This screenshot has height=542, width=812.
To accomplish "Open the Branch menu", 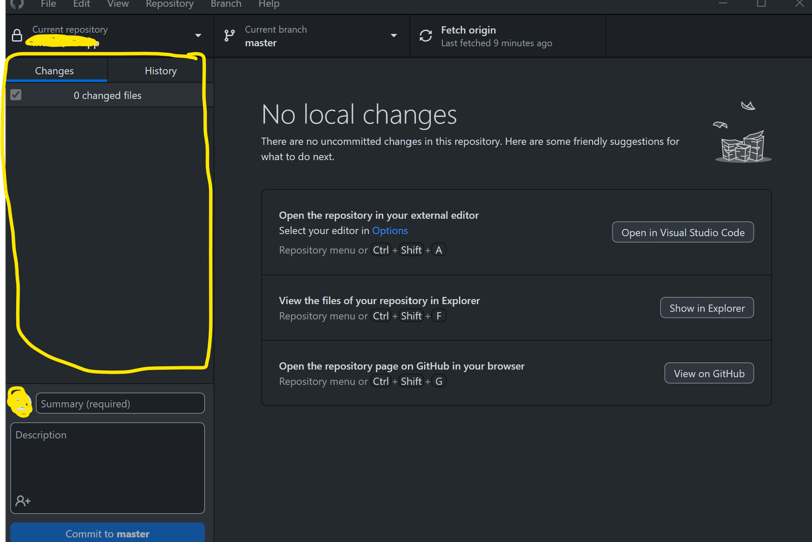I will [x=226, y=4].
